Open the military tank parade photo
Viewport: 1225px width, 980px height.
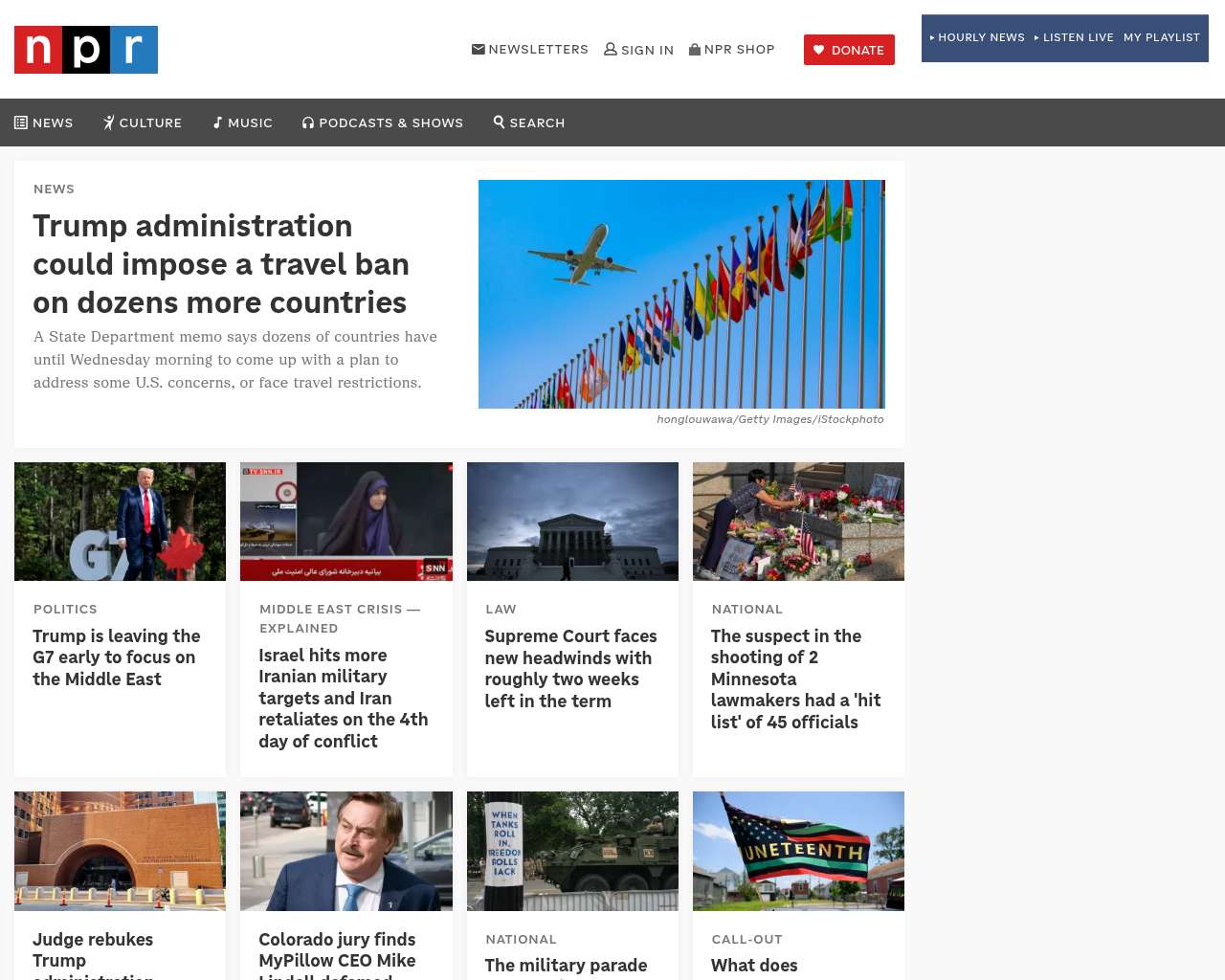pos(572,851)
